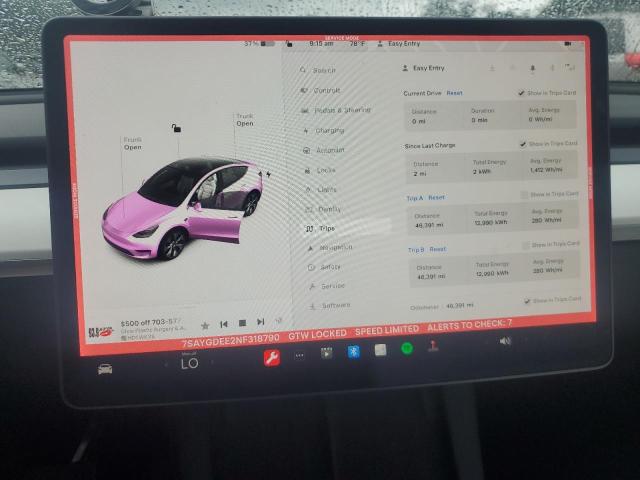This screenshot has height=480, width=640.
Task: Open the Locks menu
Action: [x=321, y=170]
